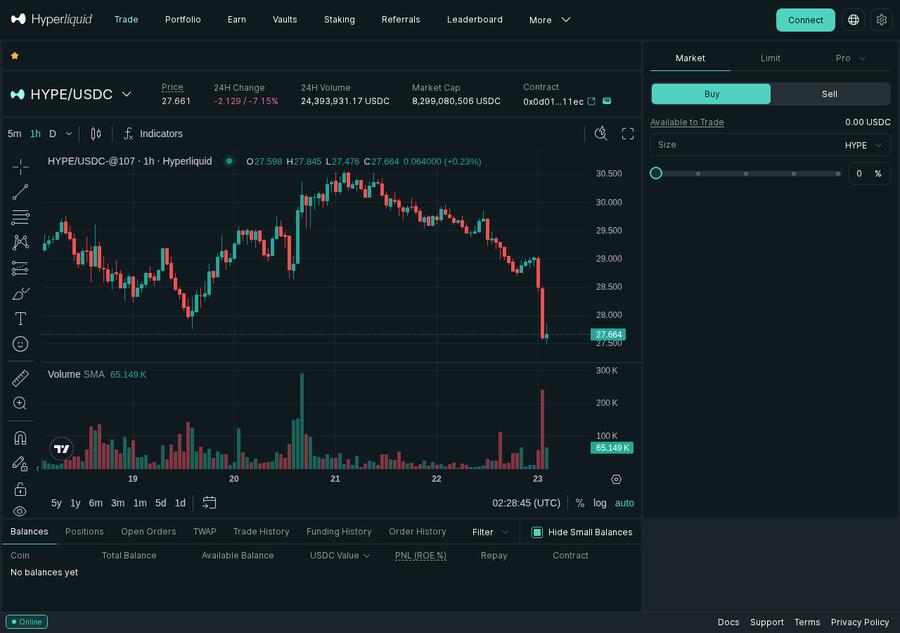Select the text annotation tool
900x633 pixels.
[x=20, y=318]
